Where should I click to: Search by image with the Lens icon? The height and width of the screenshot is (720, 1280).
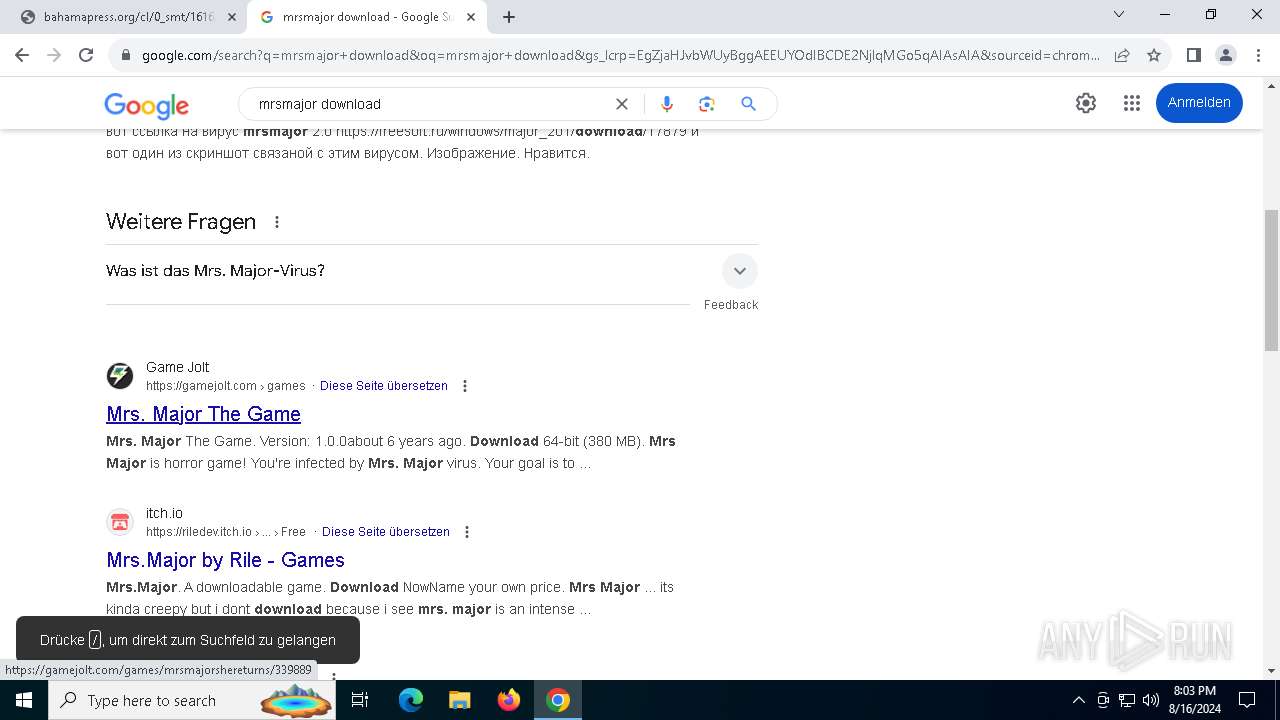tap(707, 104)
